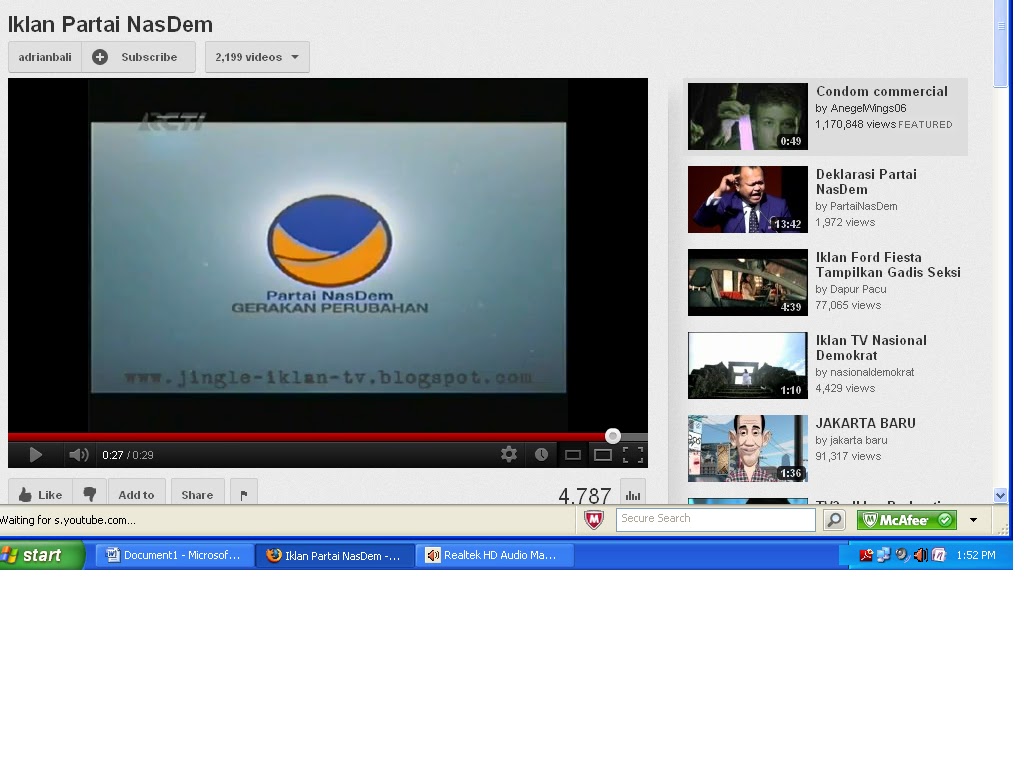Switch to Document1 Microsoft Word taskbar item
The height and width of the screenshot is (768, 1024).
175,555
